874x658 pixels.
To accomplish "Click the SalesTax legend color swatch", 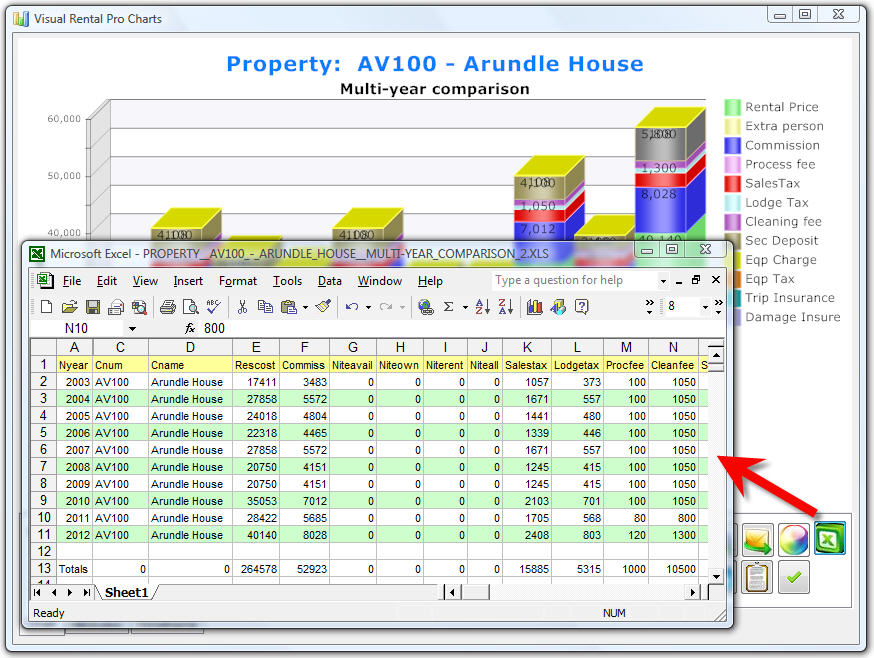I will coord(732,183).
